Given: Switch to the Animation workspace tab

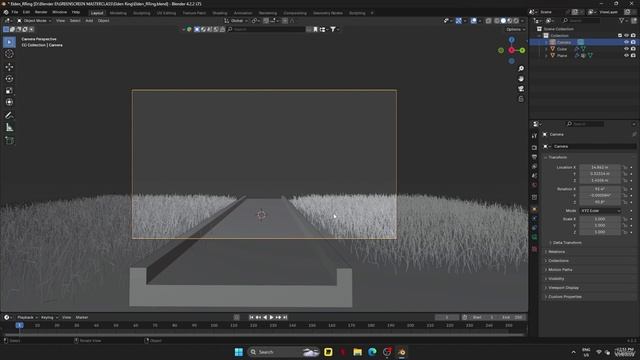Looking at the screenshot, I should 243,13.
